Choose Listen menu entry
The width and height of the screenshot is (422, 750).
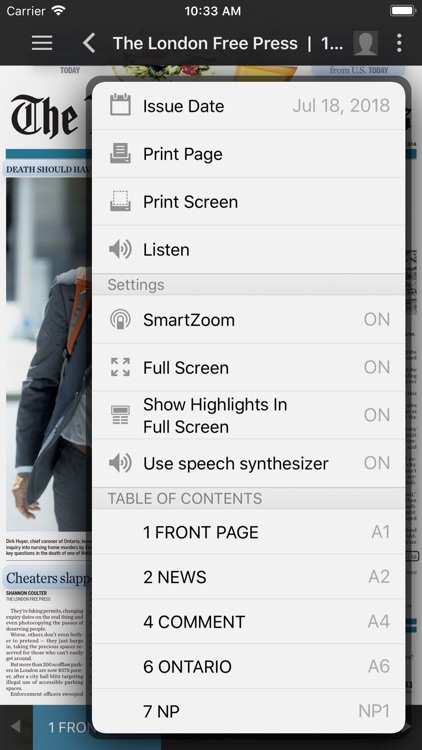coord(248,249)
